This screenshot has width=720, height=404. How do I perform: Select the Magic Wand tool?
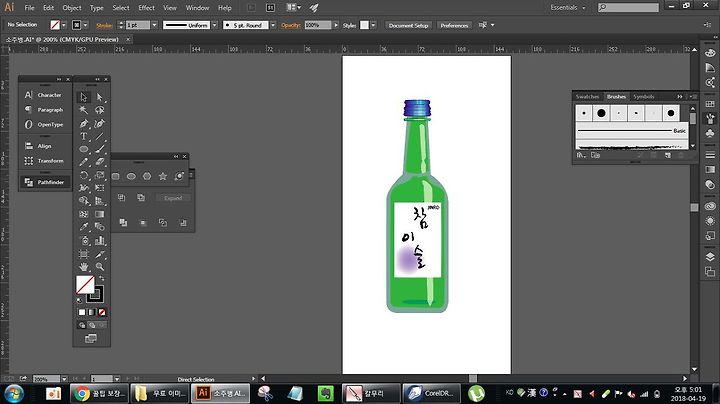84,110
